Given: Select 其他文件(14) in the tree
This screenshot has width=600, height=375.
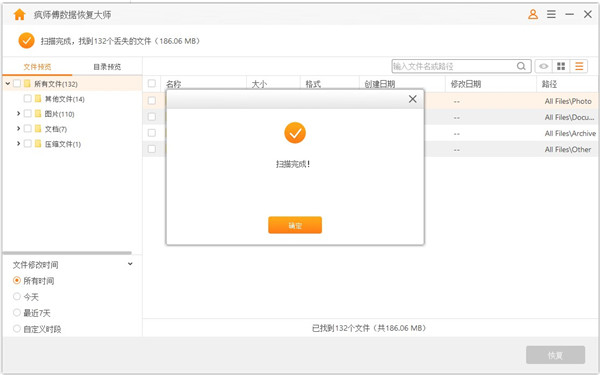Looking at the screenshot, I should 64,99.
